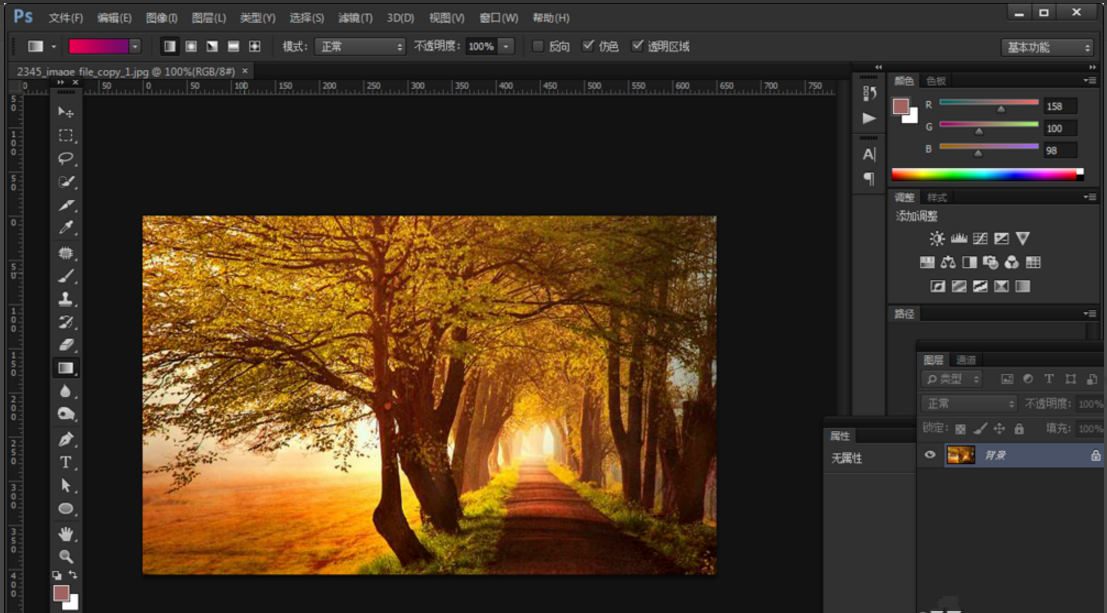Select the Rectangular Marquee tool
Screen dimensions: 1107x613
click(66, 135)
